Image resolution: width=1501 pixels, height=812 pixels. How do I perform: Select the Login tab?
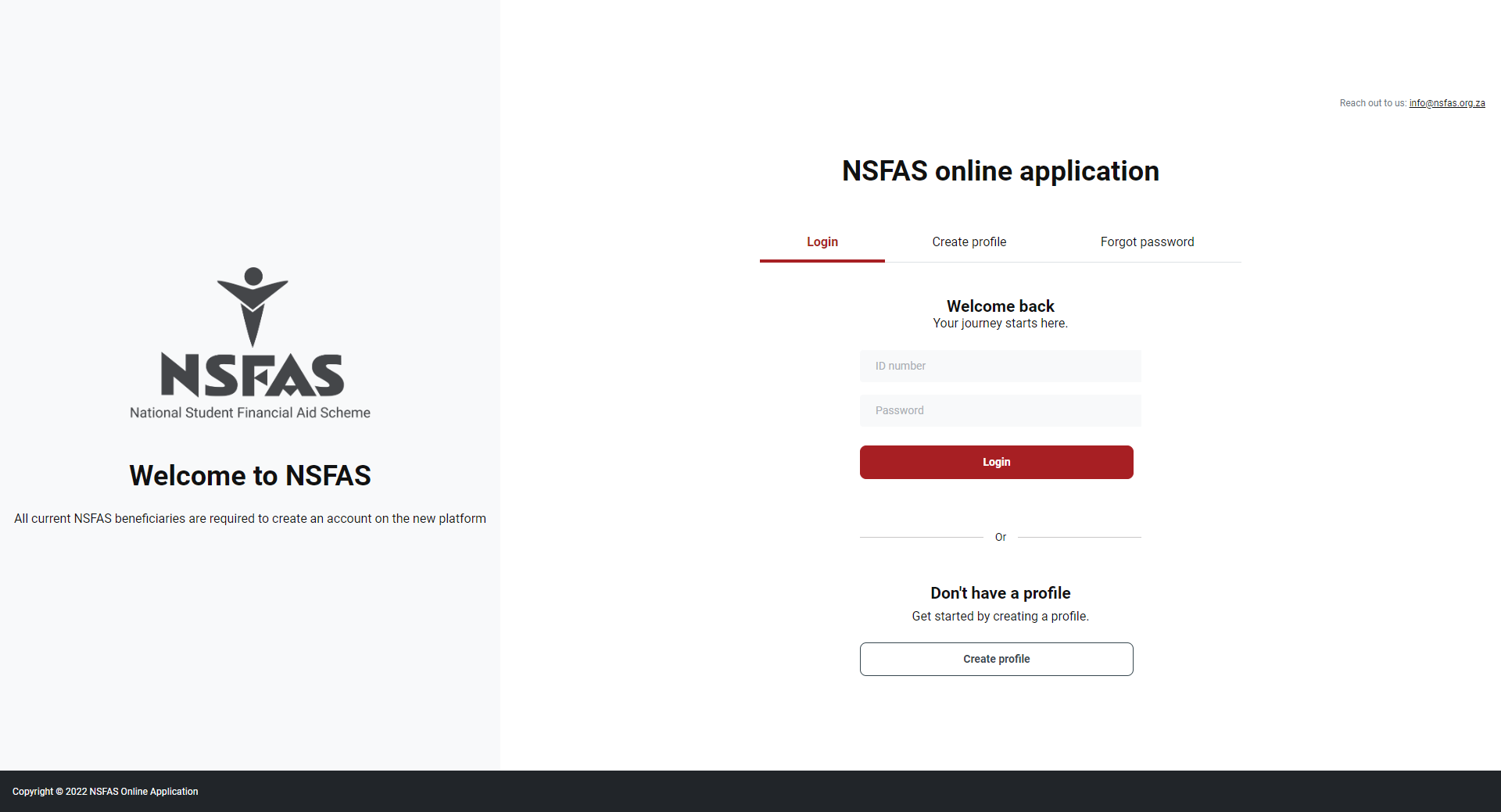click(x=822, y=242)
